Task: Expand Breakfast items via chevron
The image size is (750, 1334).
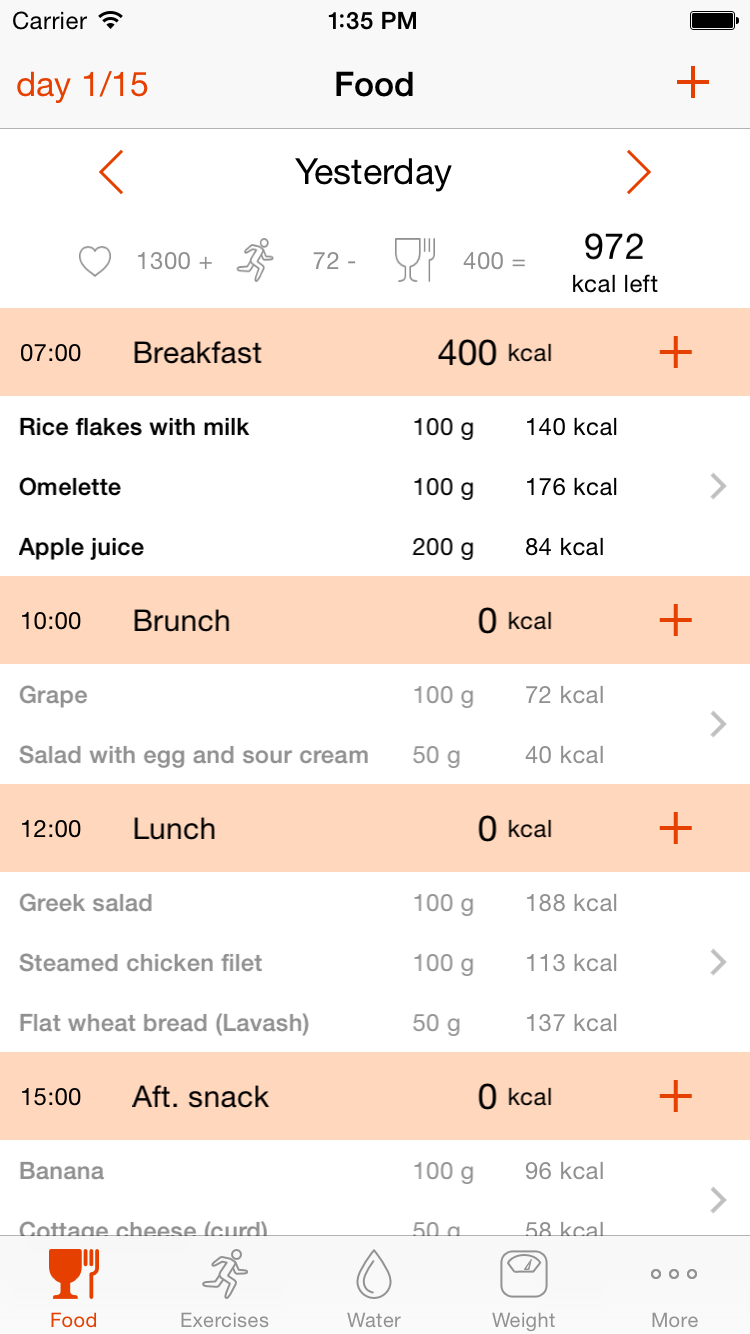Action: click(x=717, y=487)
